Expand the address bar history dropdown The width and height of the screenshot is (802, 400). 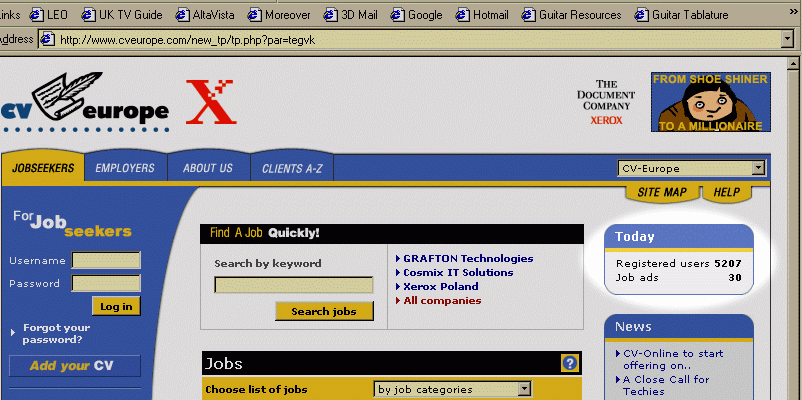pyautogui.click(x=787, y=39)
